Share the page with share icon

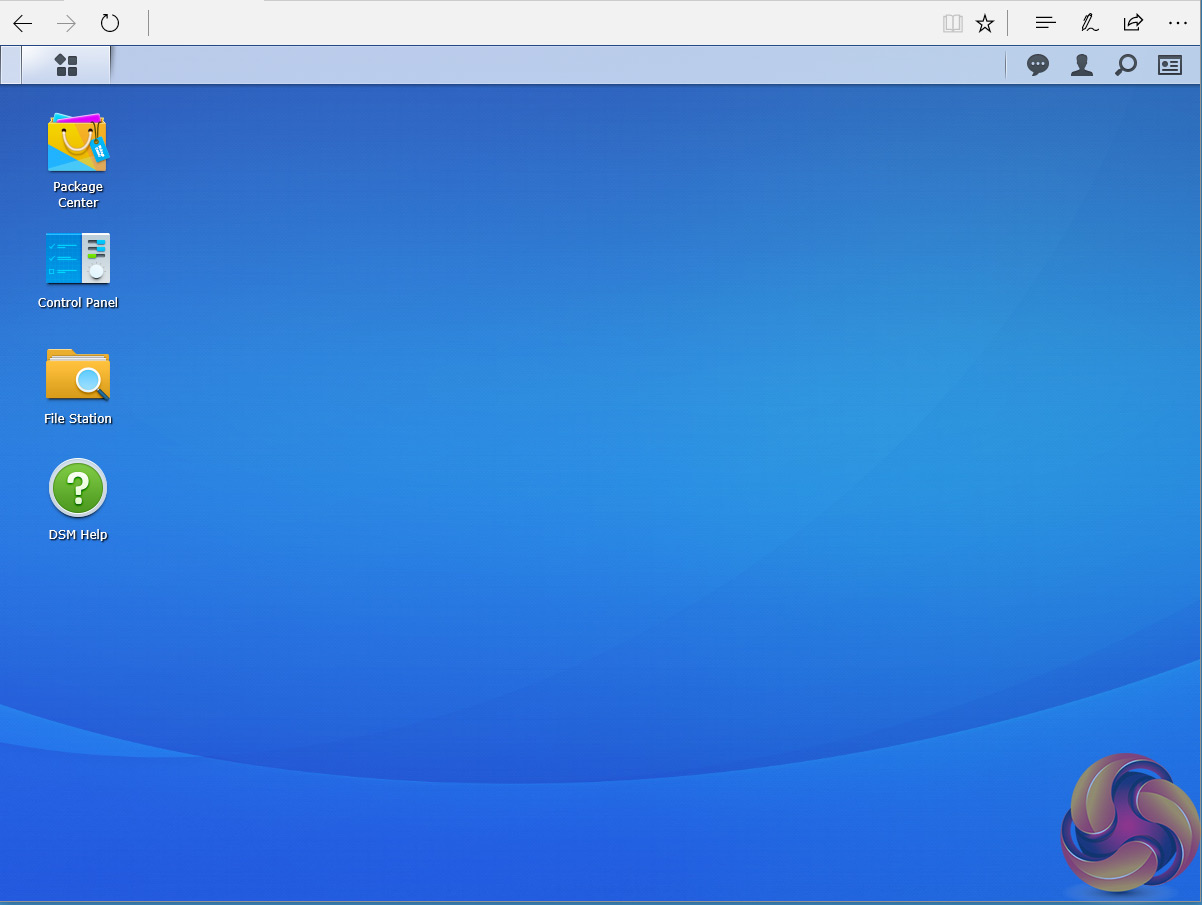coord(1133,23)
